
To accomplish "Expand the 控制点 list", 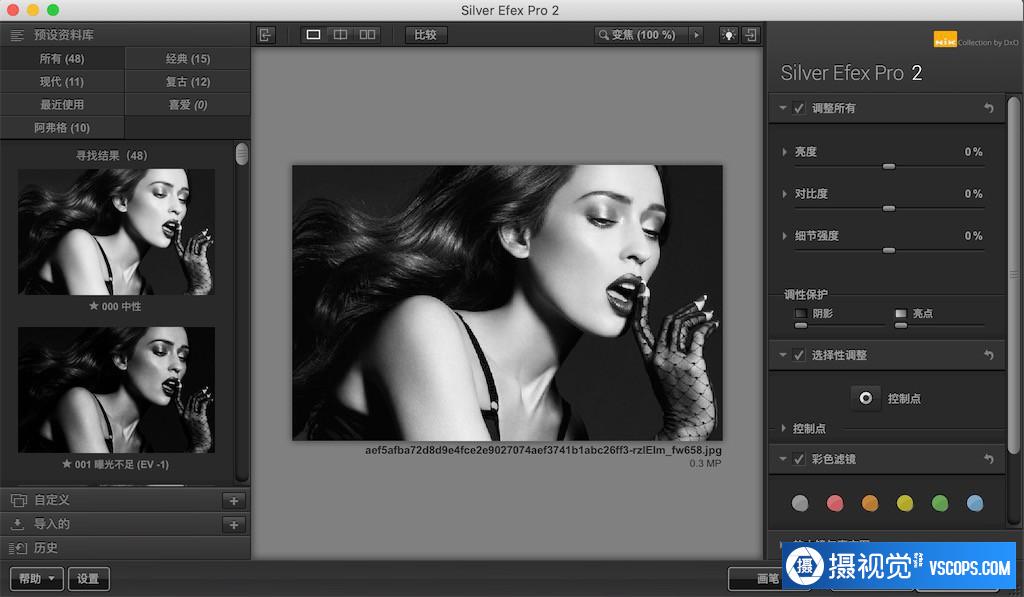I will (x=784, y=428).
